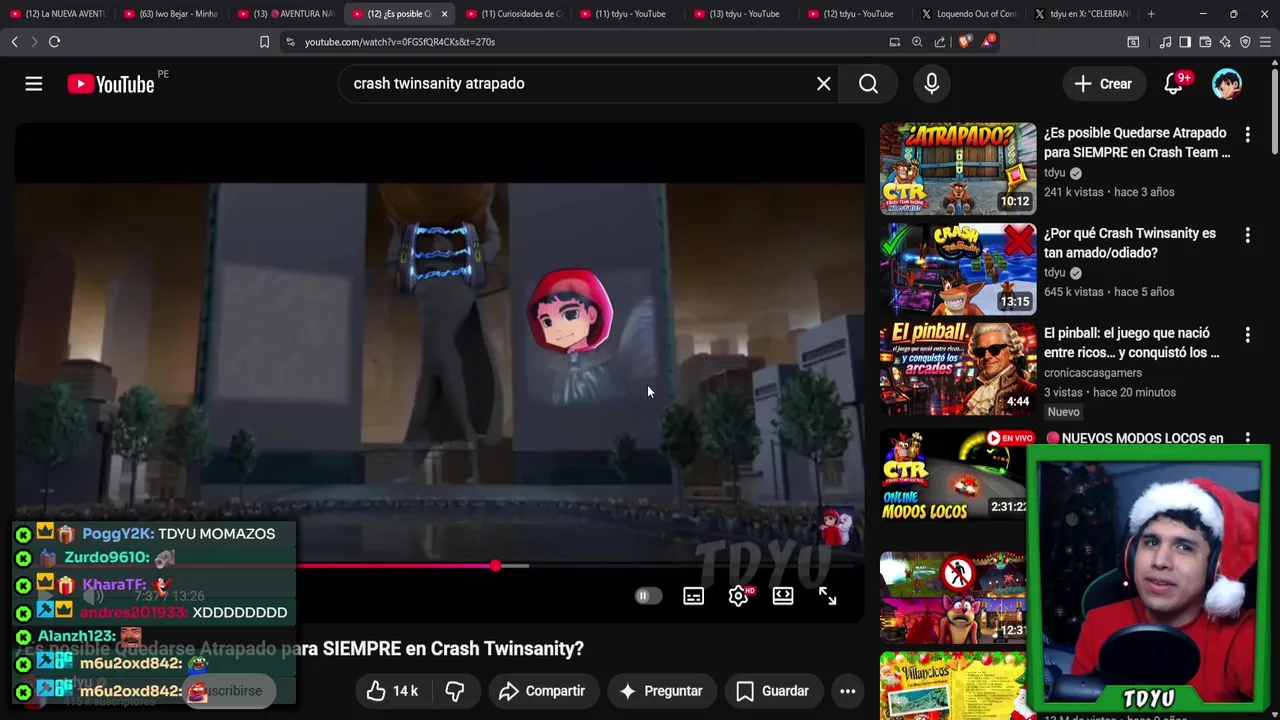Open the Modos Locos live thumbnail
This screenshot has width=1280, height=720.
[952, 475]
